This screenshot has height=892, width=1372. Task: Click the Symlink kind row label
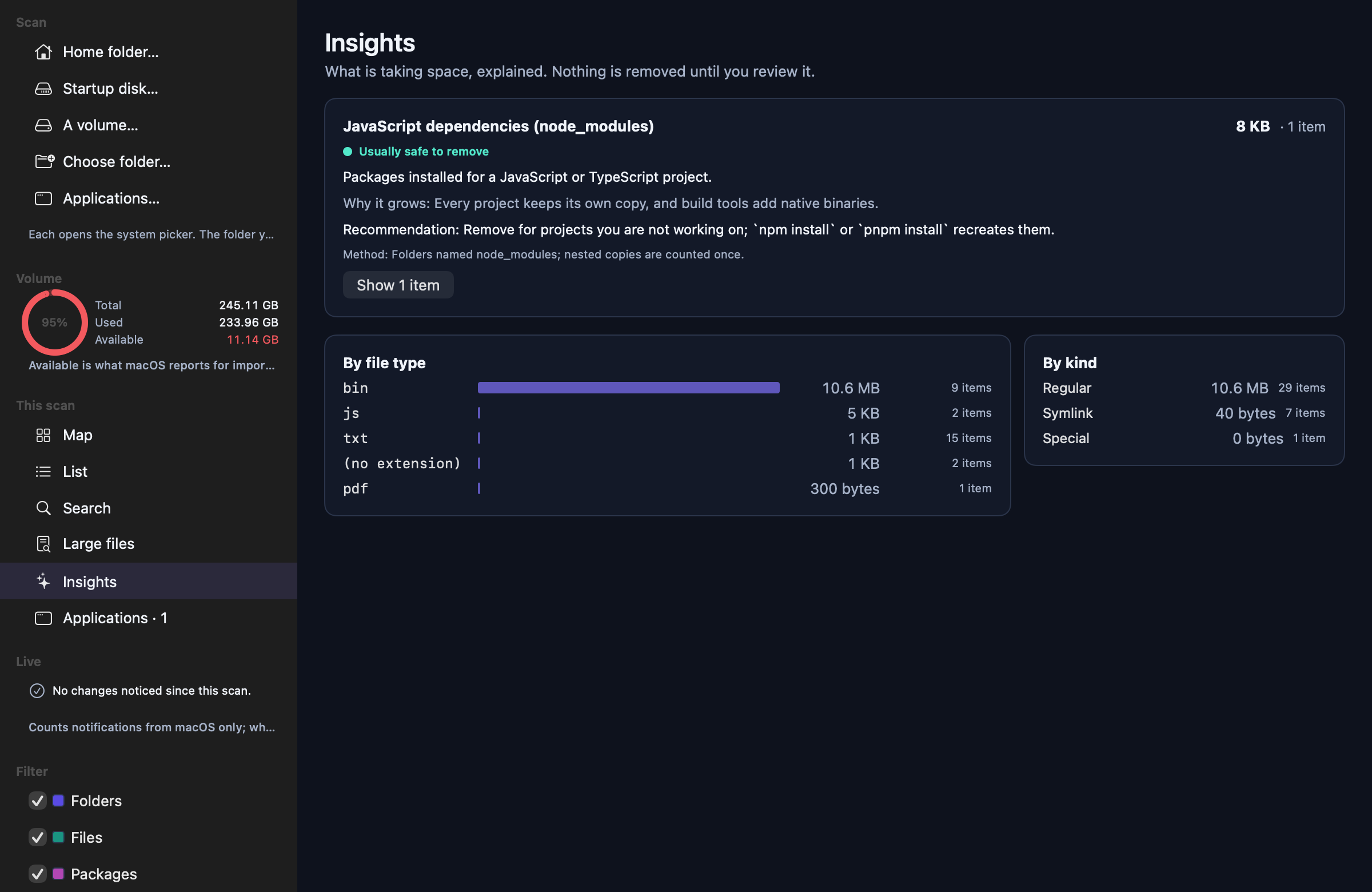pos(1068,413)
